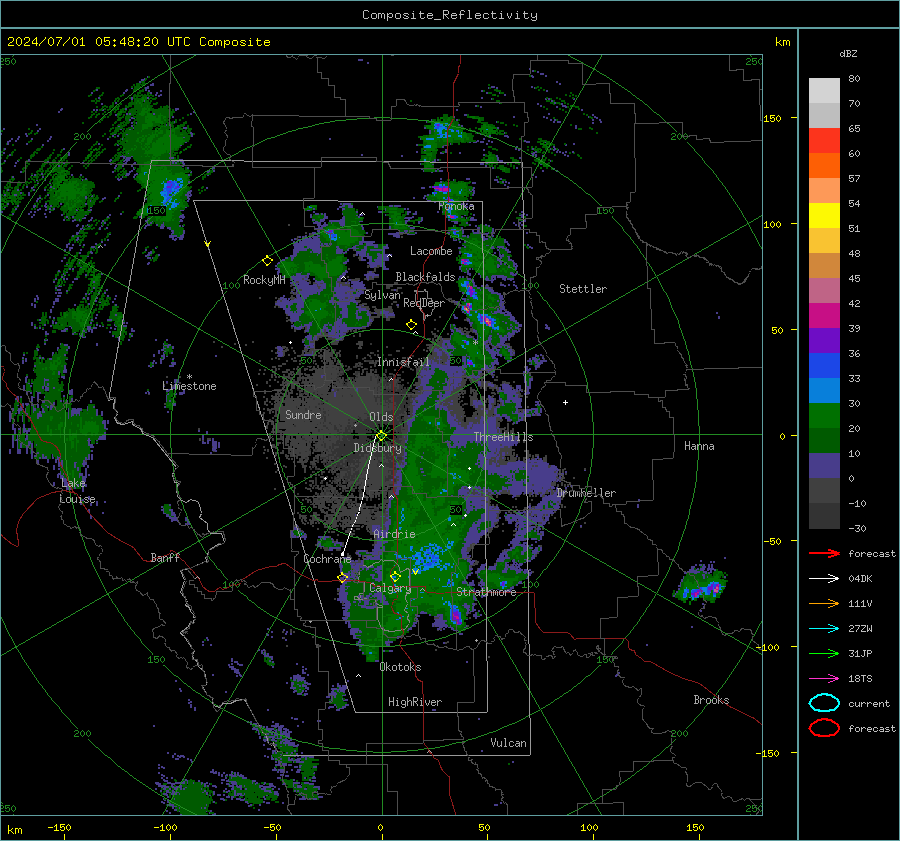900x841 pixels.
Task: Click the dBZ legend heading
Action: [848, 53]
